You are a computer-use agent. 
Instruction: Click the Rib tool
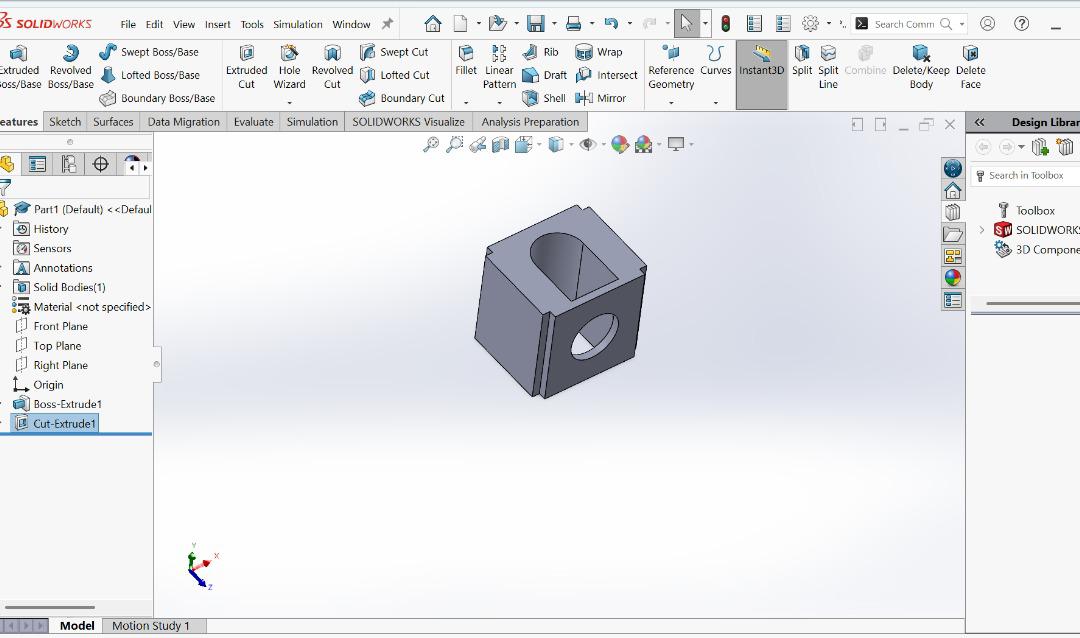pos(540,52)
